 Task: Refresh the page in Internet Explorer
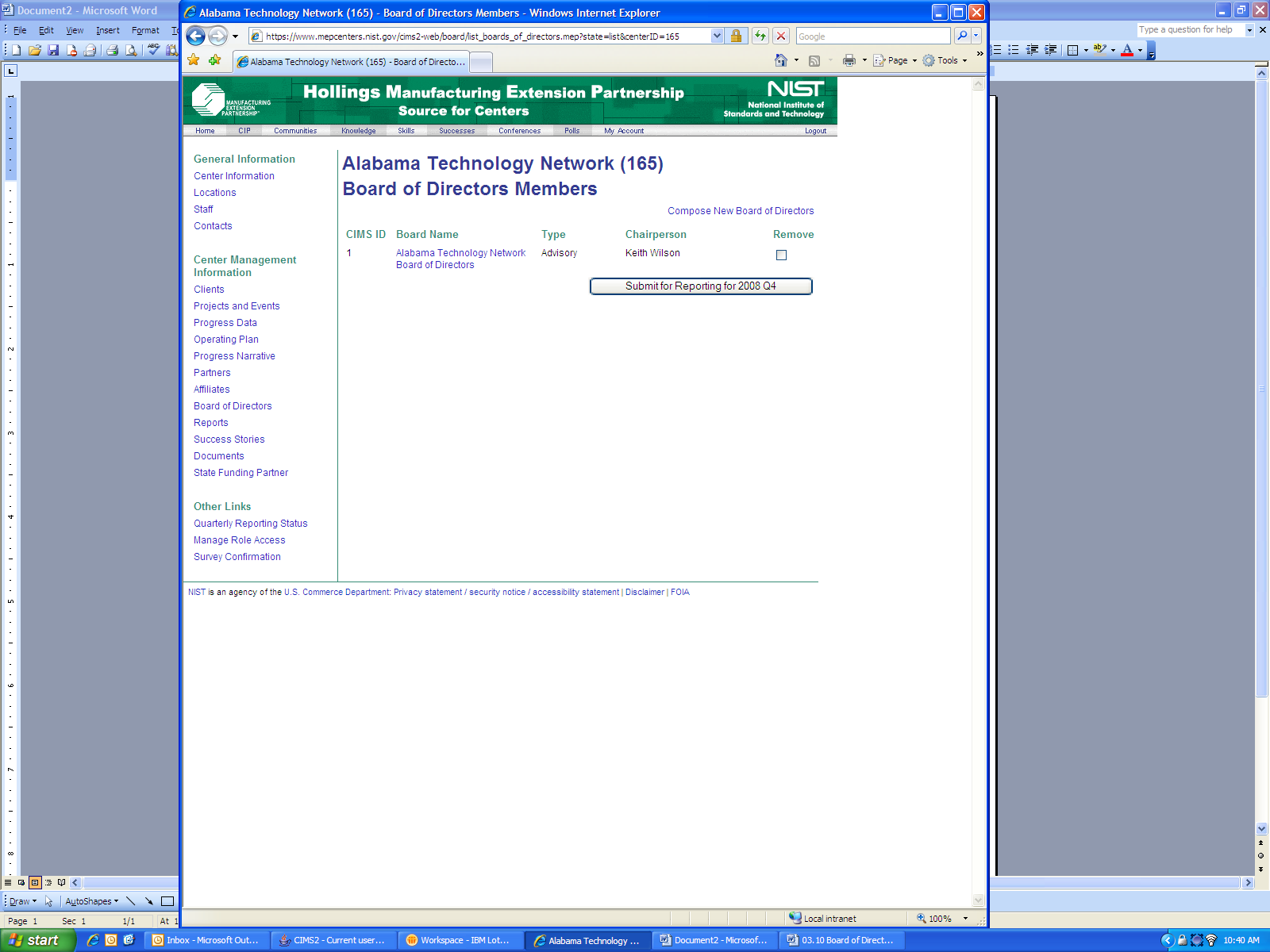760,36
